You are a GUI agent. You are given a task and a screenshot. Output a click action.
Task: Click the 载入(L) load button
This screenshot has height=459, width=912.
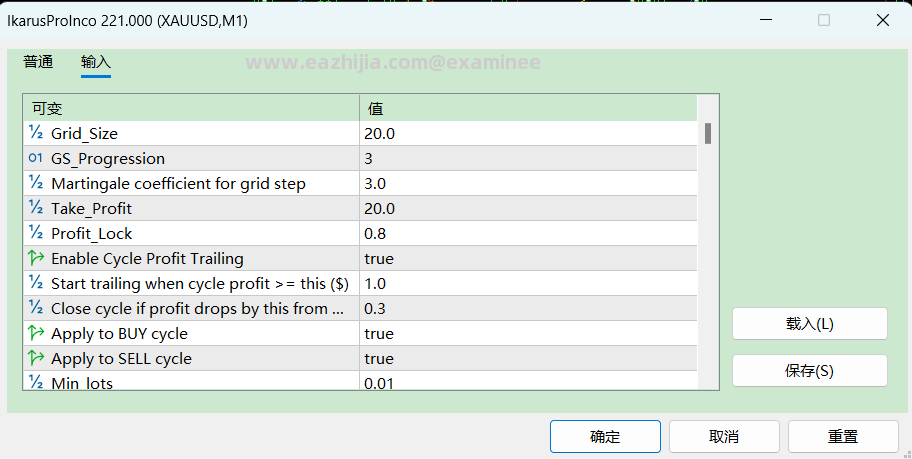pos(810,323)
